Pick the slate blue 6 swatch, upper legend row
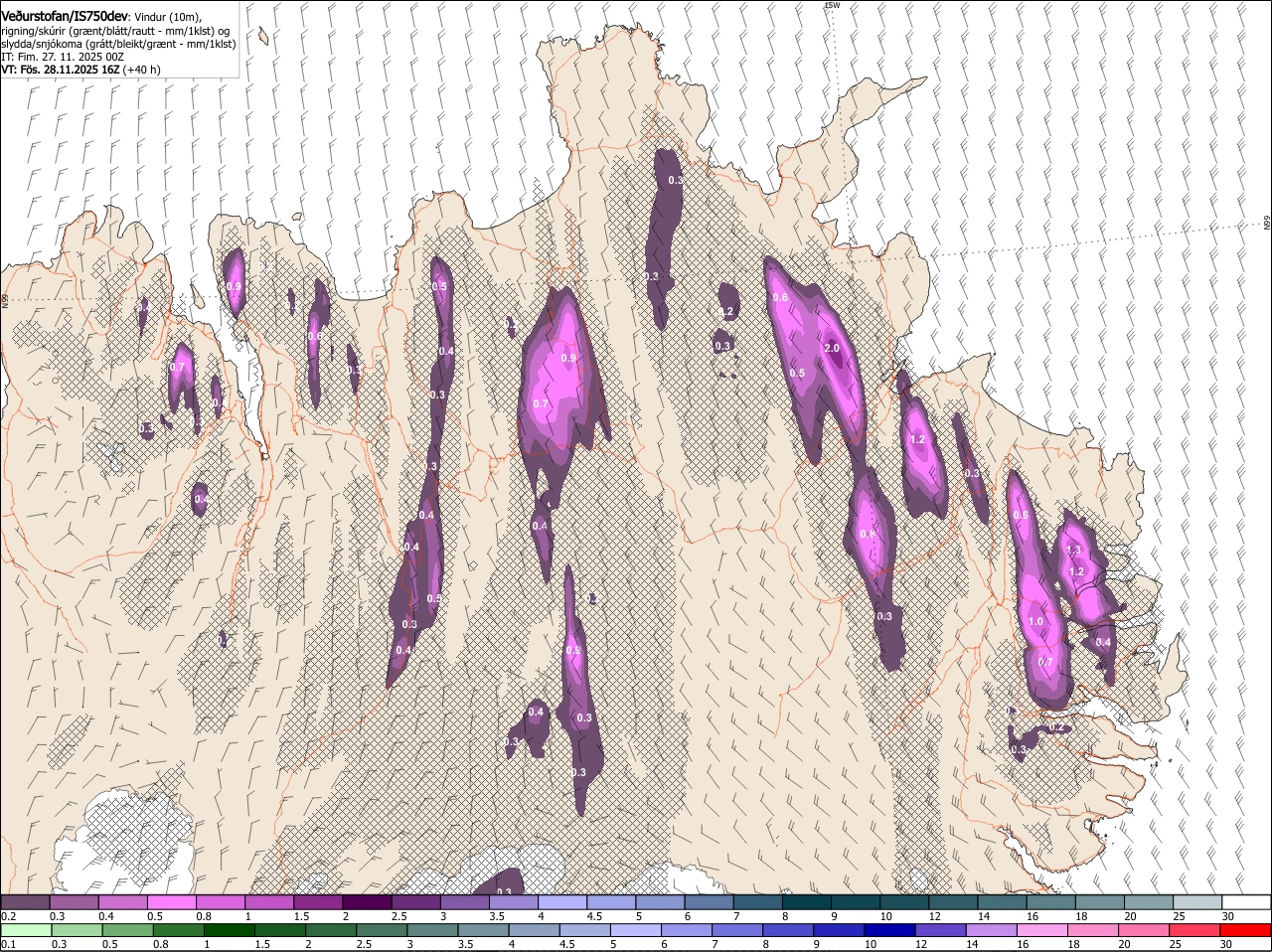Image resolution: width=1272 pixels, height=952 pixels. [709, 902]
